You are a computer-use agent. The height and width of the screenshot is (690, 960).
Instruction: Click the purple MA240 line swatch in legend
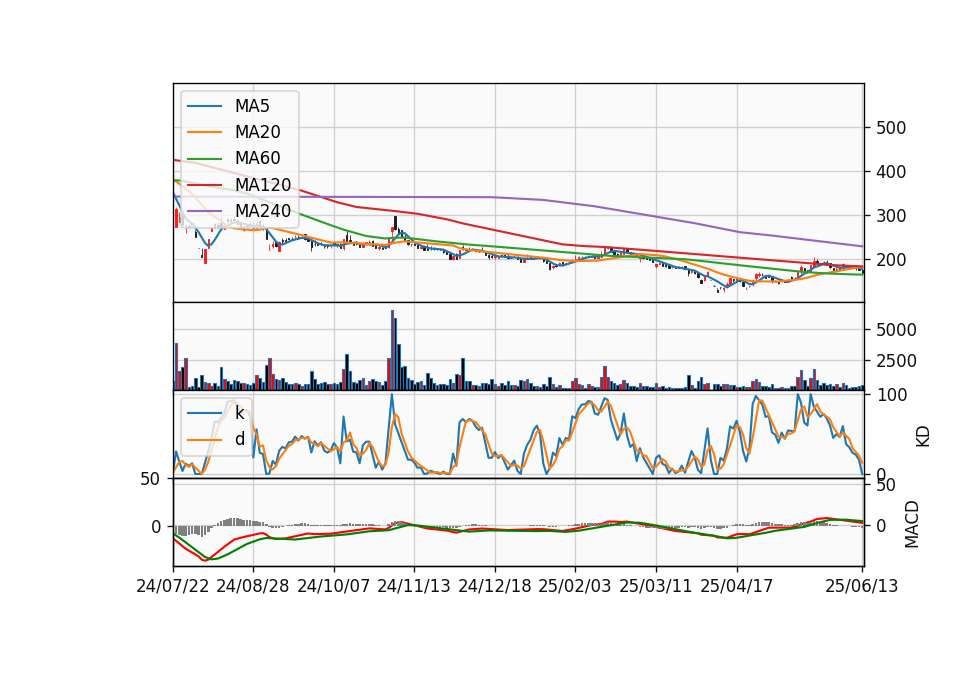(204, 211)
